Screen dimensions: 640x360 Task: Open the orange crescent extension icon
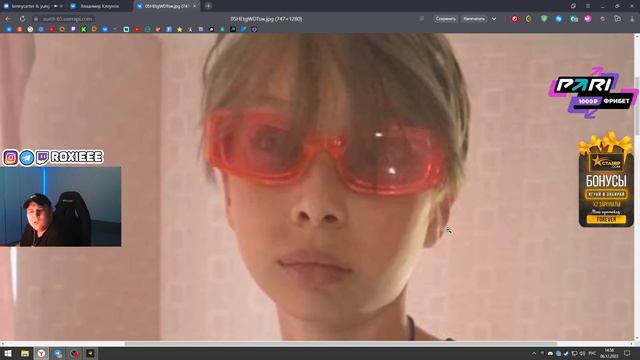tap(529, 19)
